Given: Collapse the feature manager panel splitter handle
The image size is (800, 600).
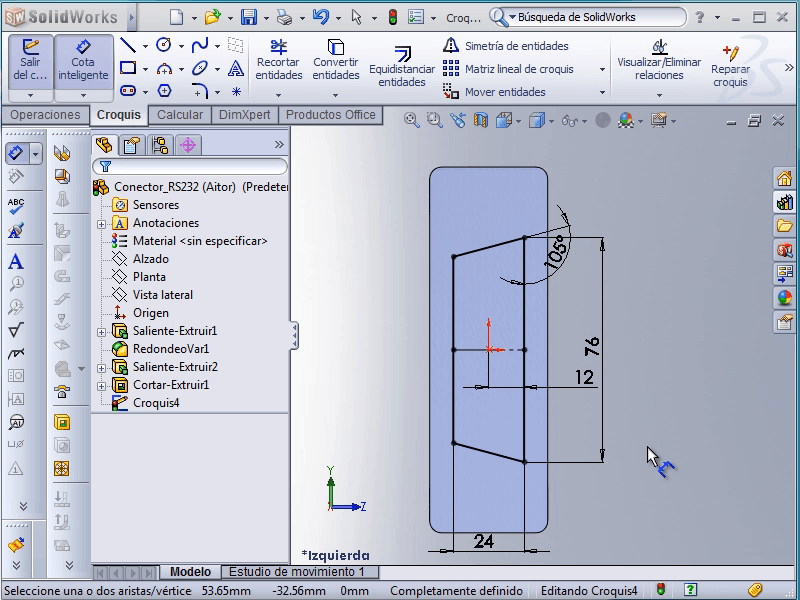Looking at the screenshot, I should 294,336.
